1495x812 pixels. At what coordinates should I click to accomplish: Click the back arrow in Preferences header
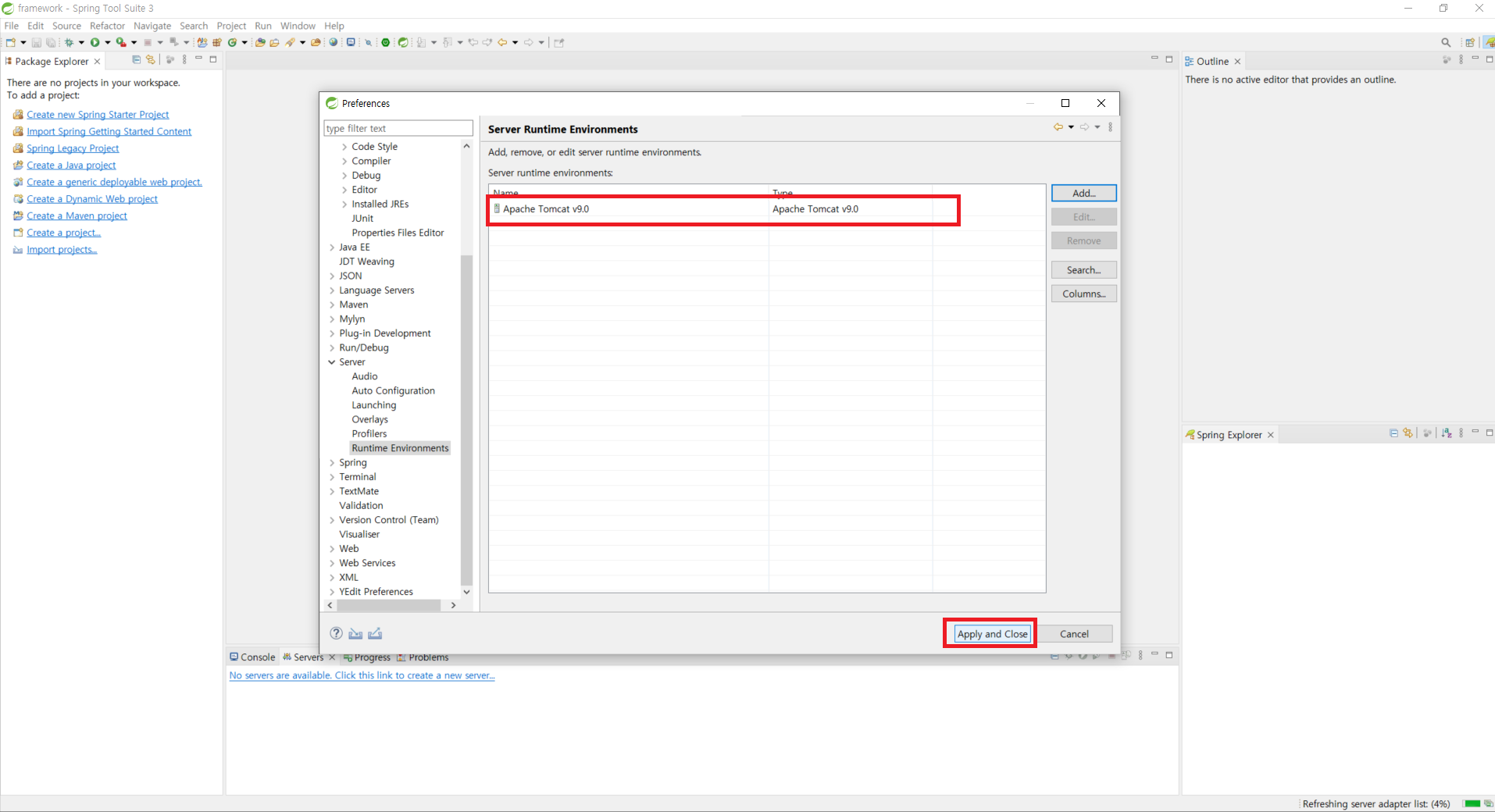tap(1058, 126)
